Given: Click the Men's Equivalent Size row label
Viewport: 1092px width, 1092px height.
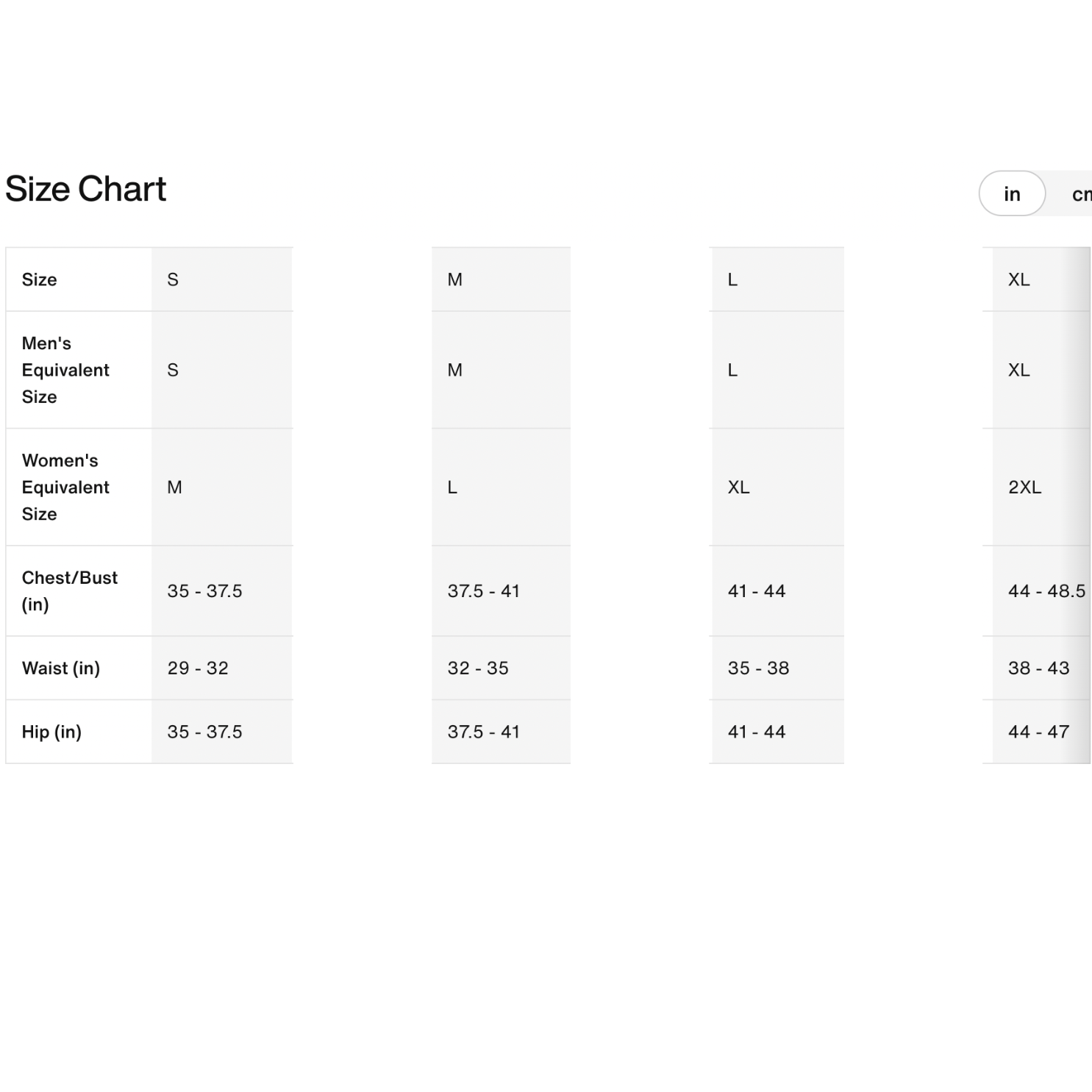Looking at the screenshot, I should (x=65, y=370).
